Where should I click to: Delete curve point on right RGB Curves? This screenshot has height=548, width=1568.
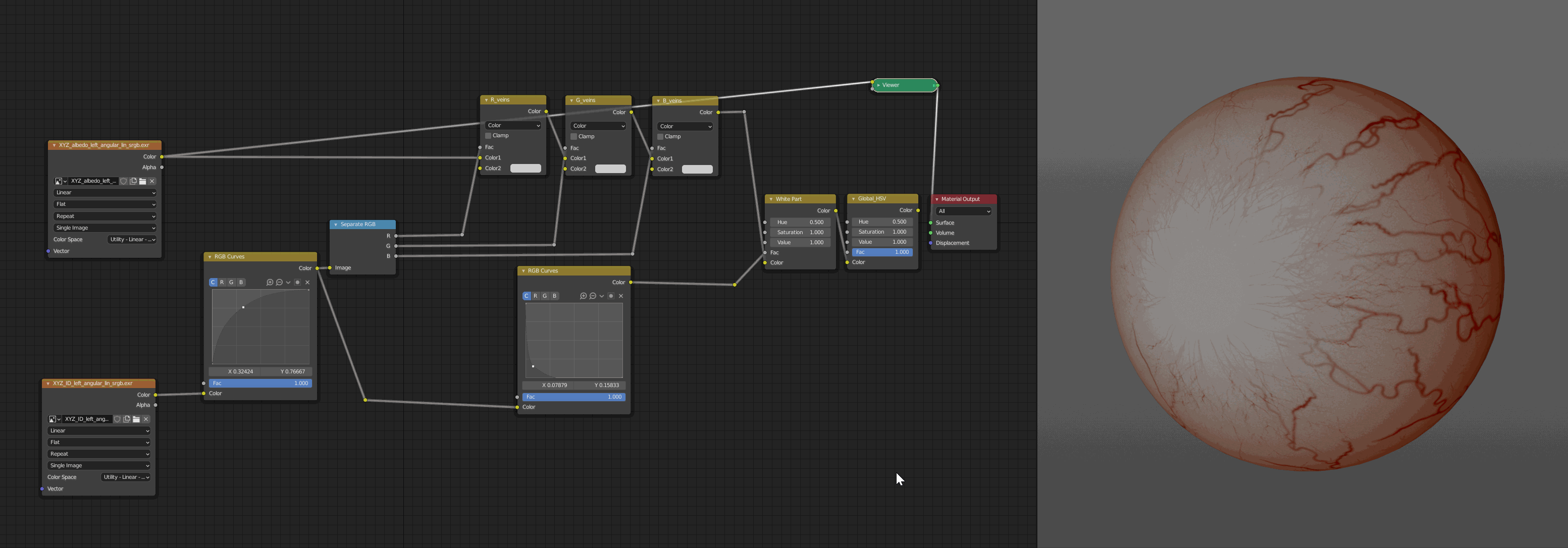(621, 296)
